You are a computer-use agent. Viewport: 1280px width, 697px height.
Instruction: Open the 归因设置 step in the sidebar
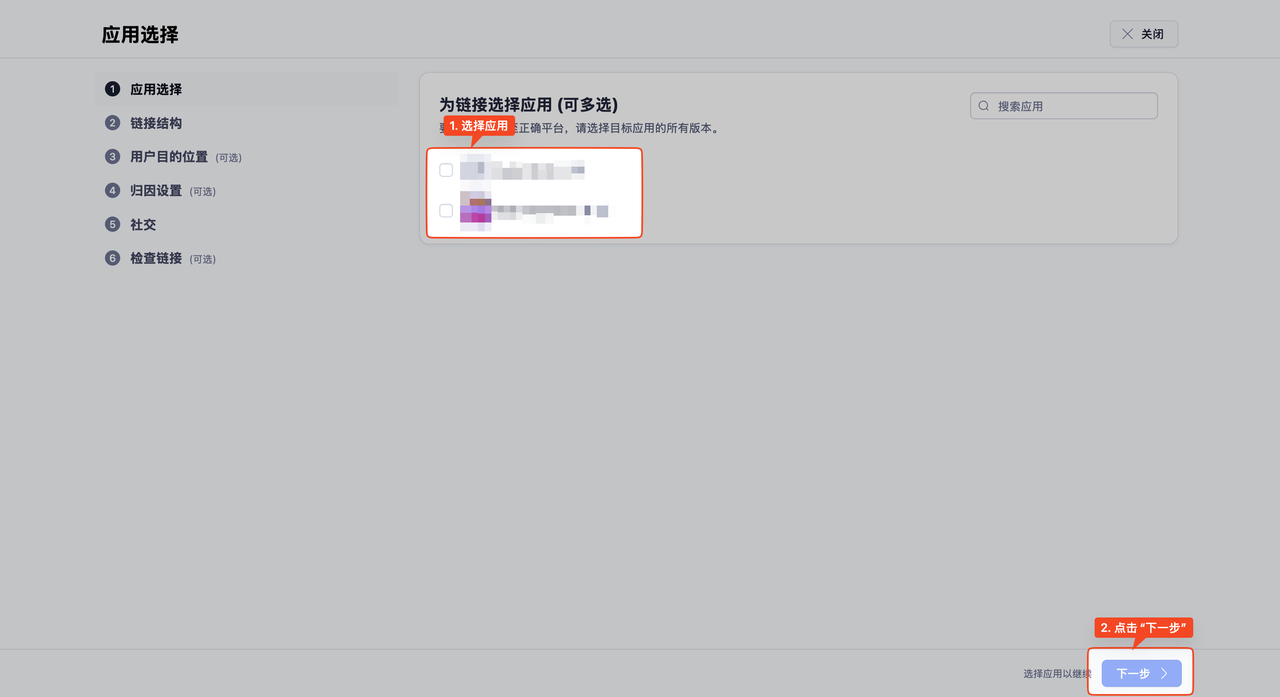pyautogui.click(x=156, y=191)
